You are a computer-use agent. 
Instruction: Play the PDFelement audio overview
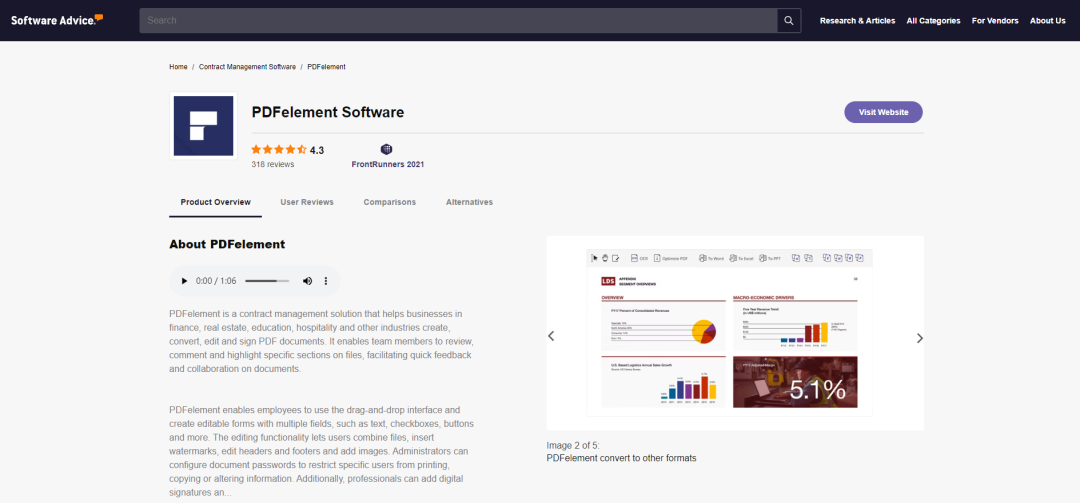coord(184,282)
